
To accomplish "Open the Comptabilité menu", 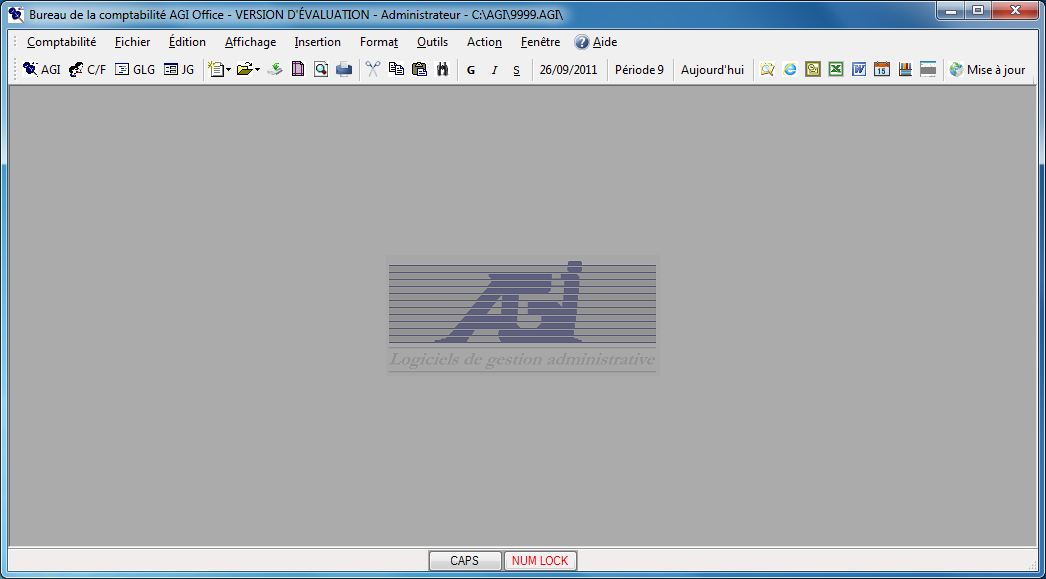I will (61, 42).
